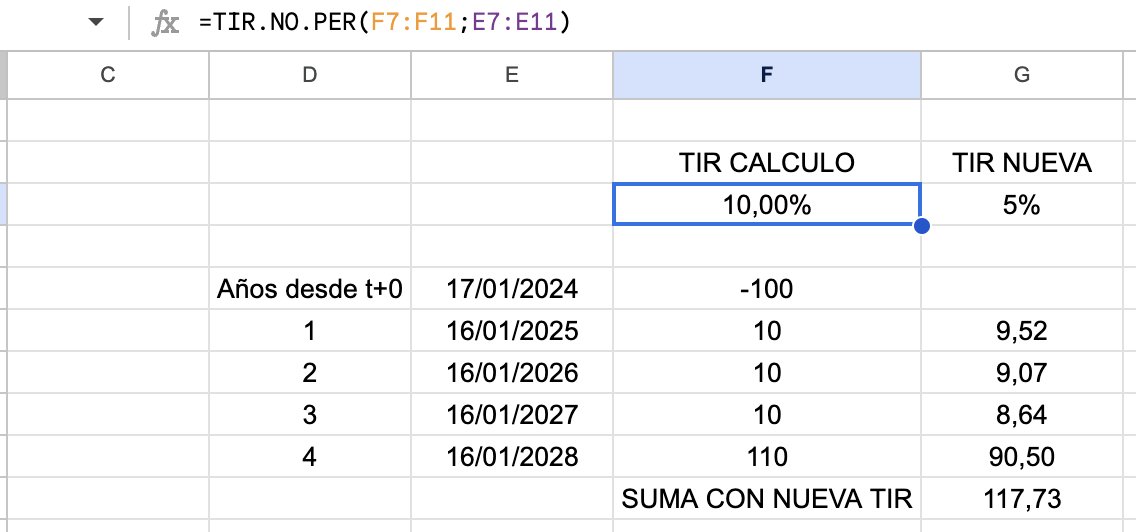The width and height of the screenshot is (1136, 532).
Task: Select the value 10 next to 16/01/2025
Action: click(767, 331)
